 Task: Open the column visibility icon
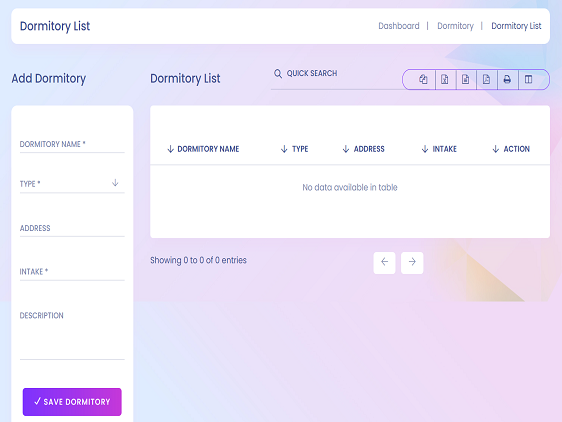528,79
